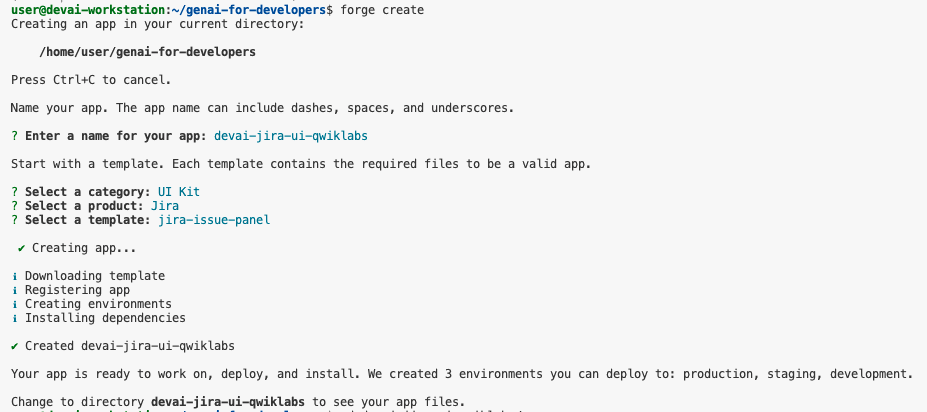927x412 pixels.
Task: Click the Press Ctrl+C to cancel line
Action: point(91,79)
